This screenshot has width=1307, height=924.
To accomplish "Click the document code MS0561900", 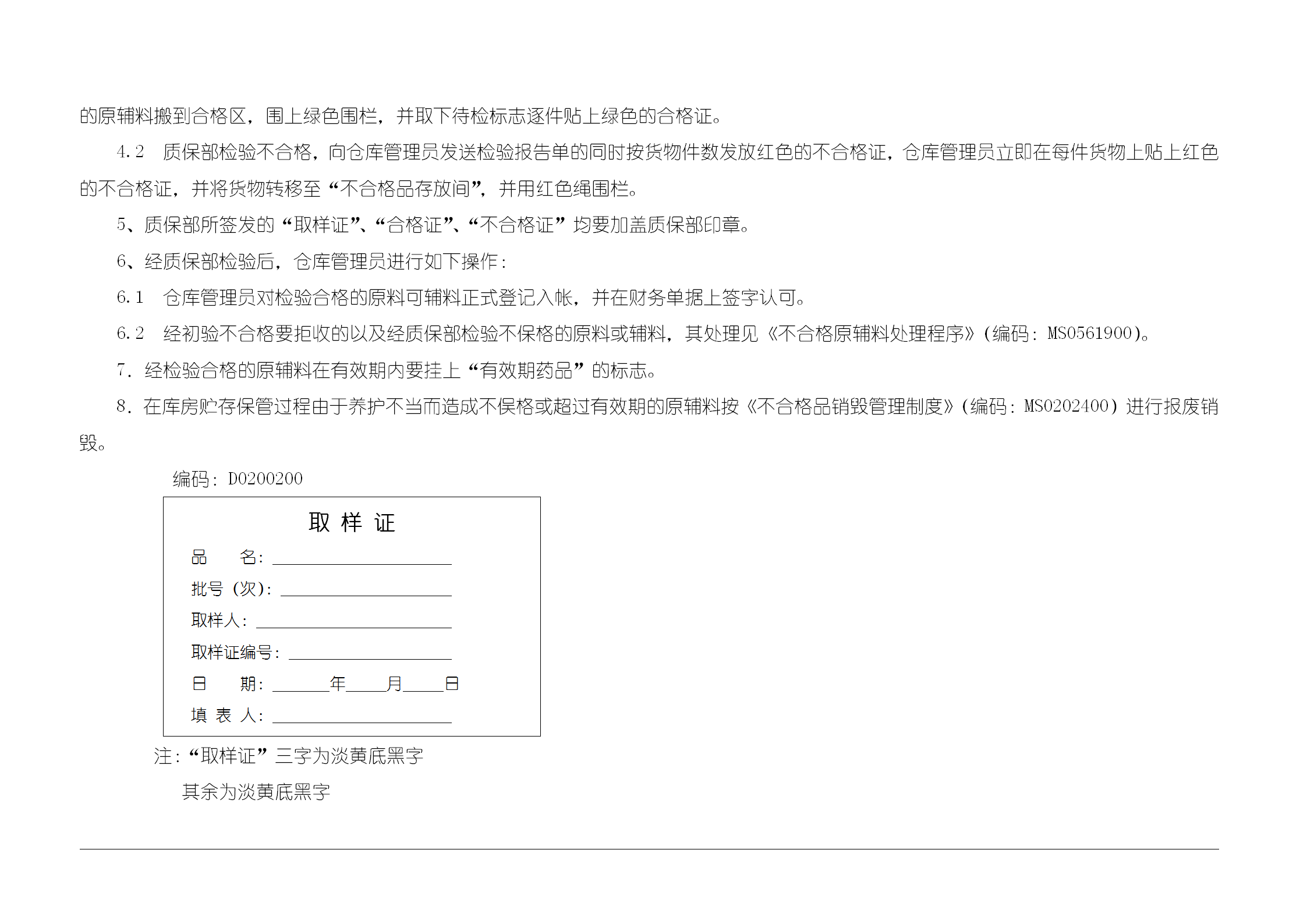I will [x=1089, y=334].
